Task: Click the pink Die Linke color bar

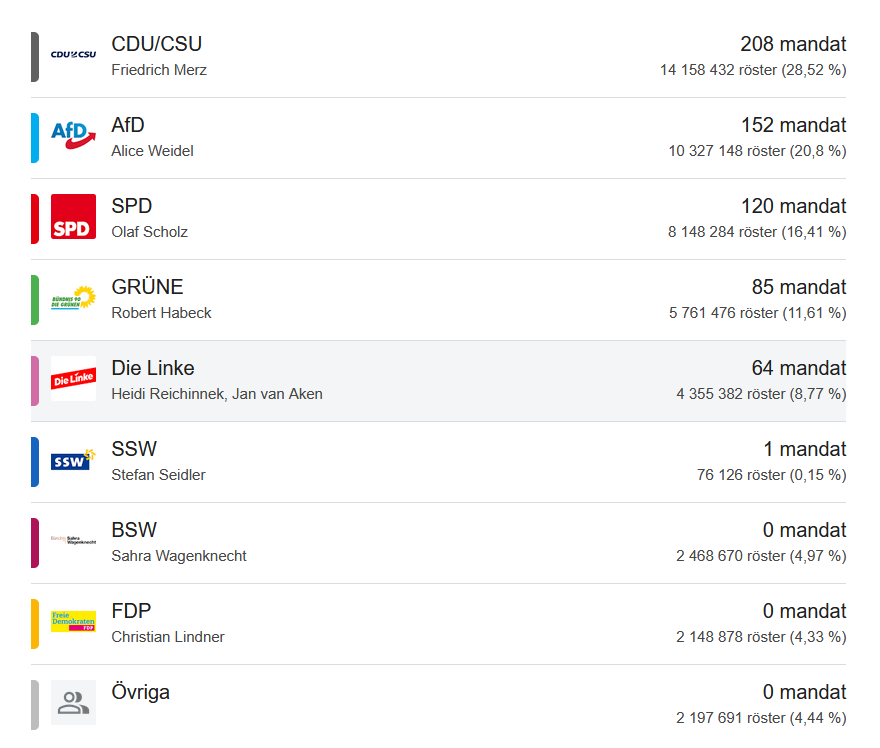Action: pyautogui.click(x=35, y=380)
